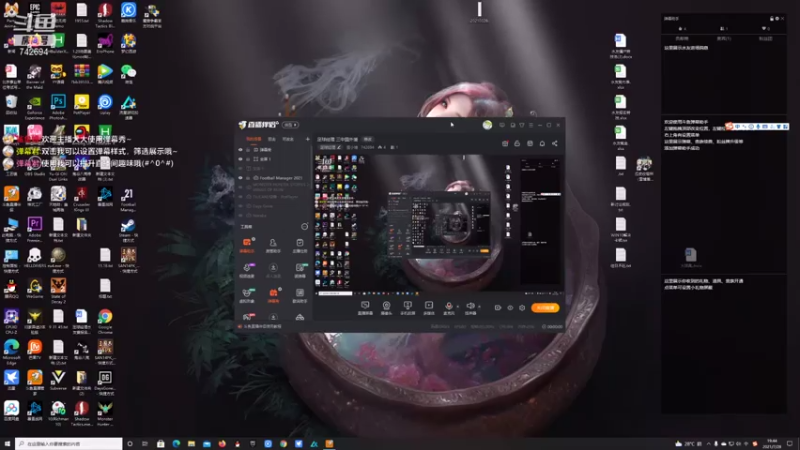This screenshot has width=800, height=450.
Task: Toggle eye visibility for Football Manager 2021 source
Action: (x=240, y=178)
